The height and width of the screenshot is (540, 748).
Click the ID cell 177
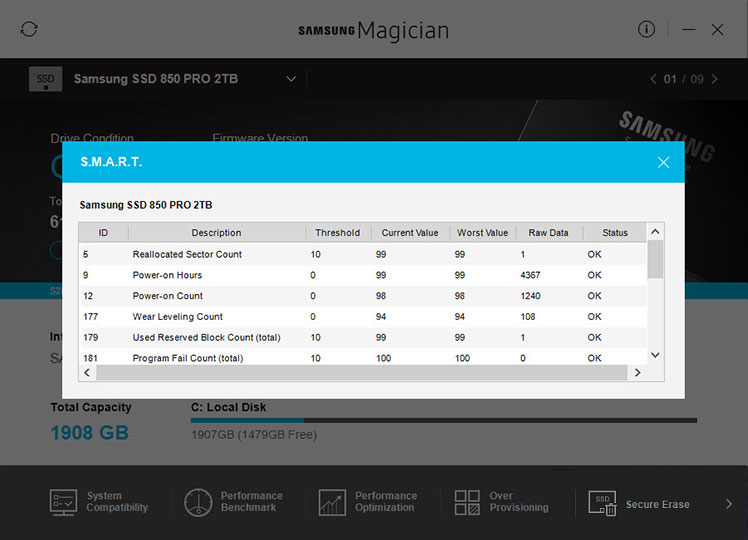(x=91, y=317)
